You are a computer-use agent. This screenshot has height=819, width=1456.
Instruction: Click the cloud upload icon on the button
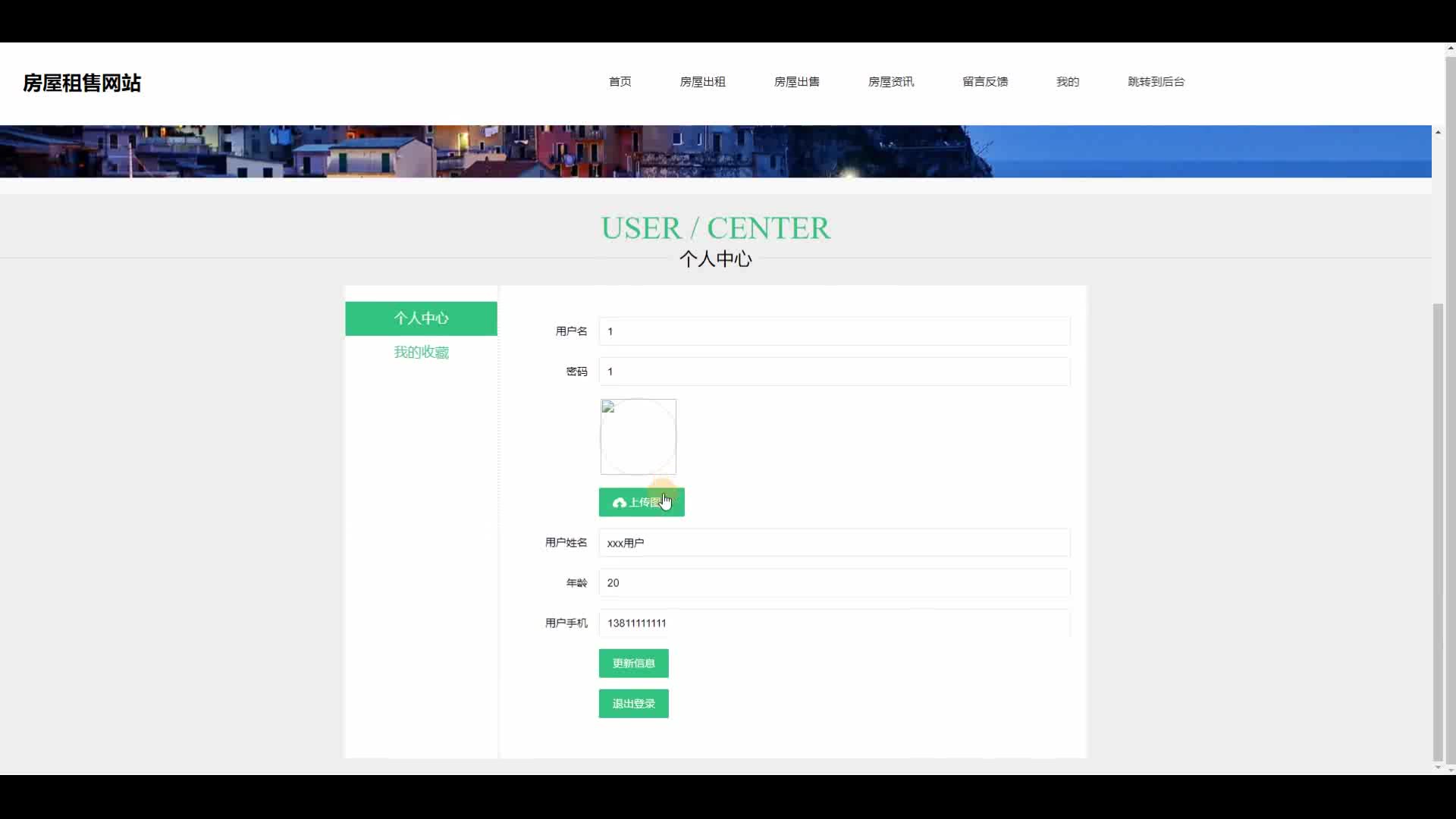[620, 503]
